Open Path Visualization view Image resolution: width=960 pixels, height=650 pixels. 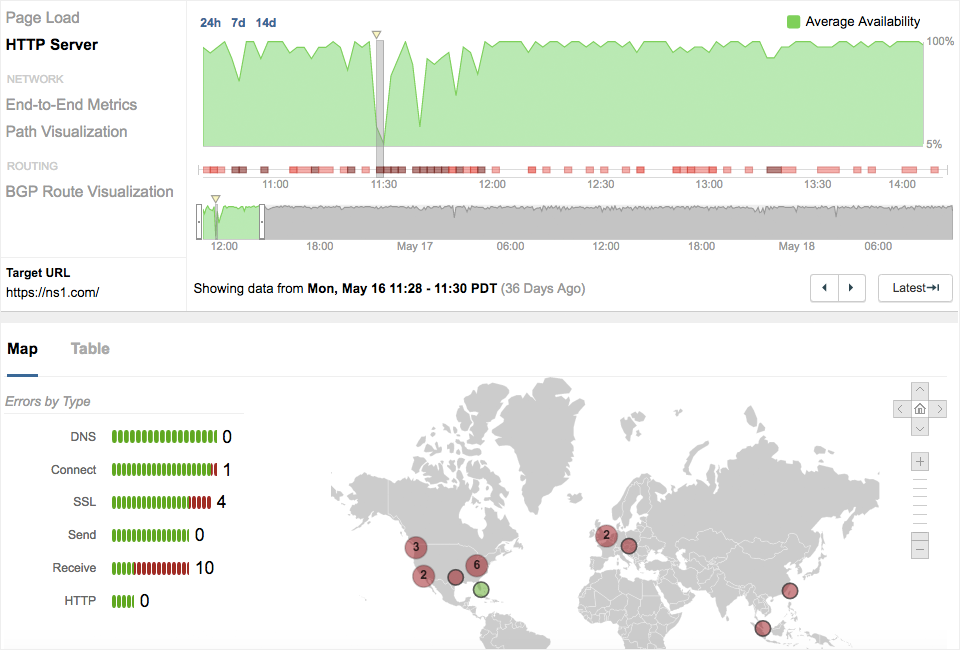pyautogui.click(x=67, y=132)
